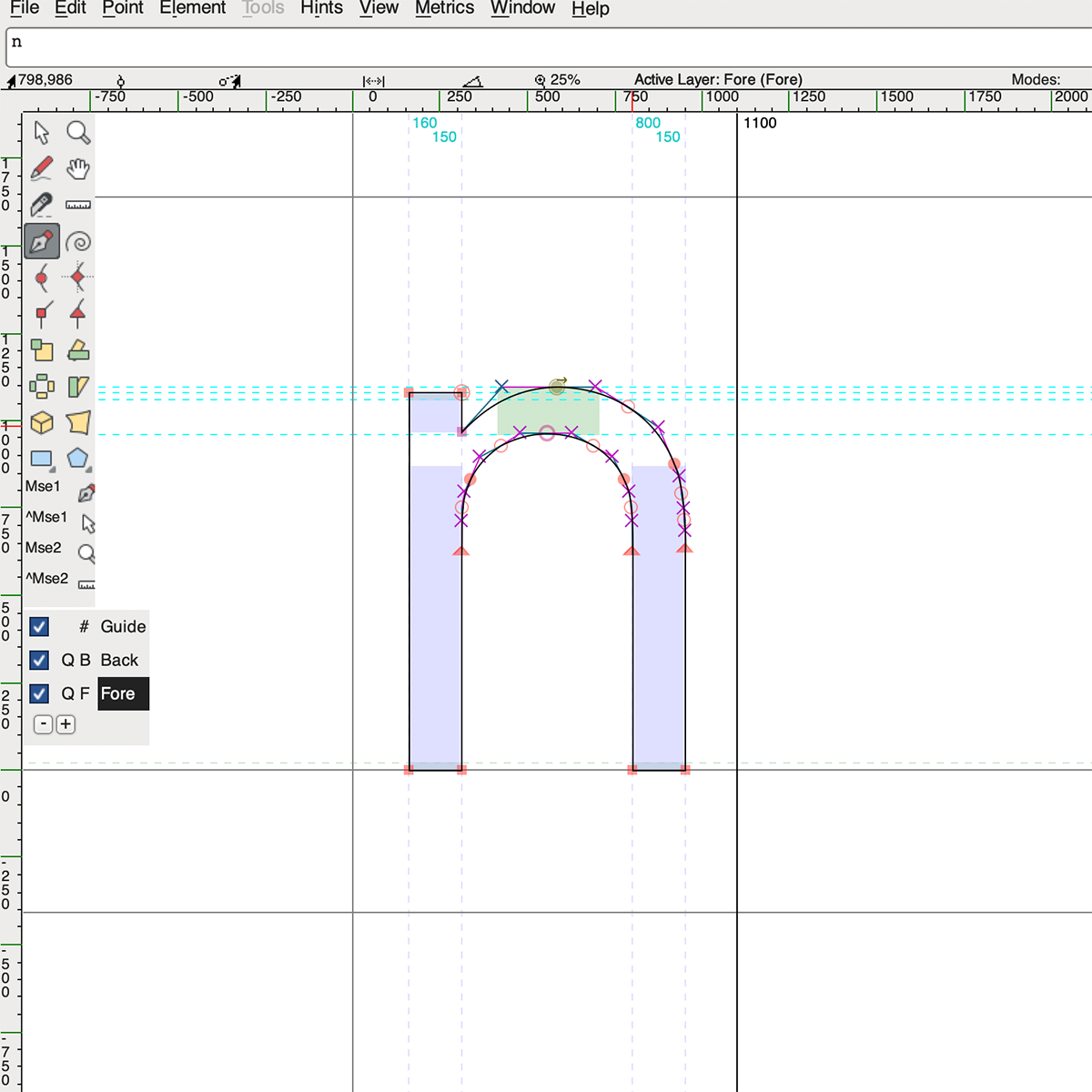
Task: Open the Element menu
Action: point(192,8)
